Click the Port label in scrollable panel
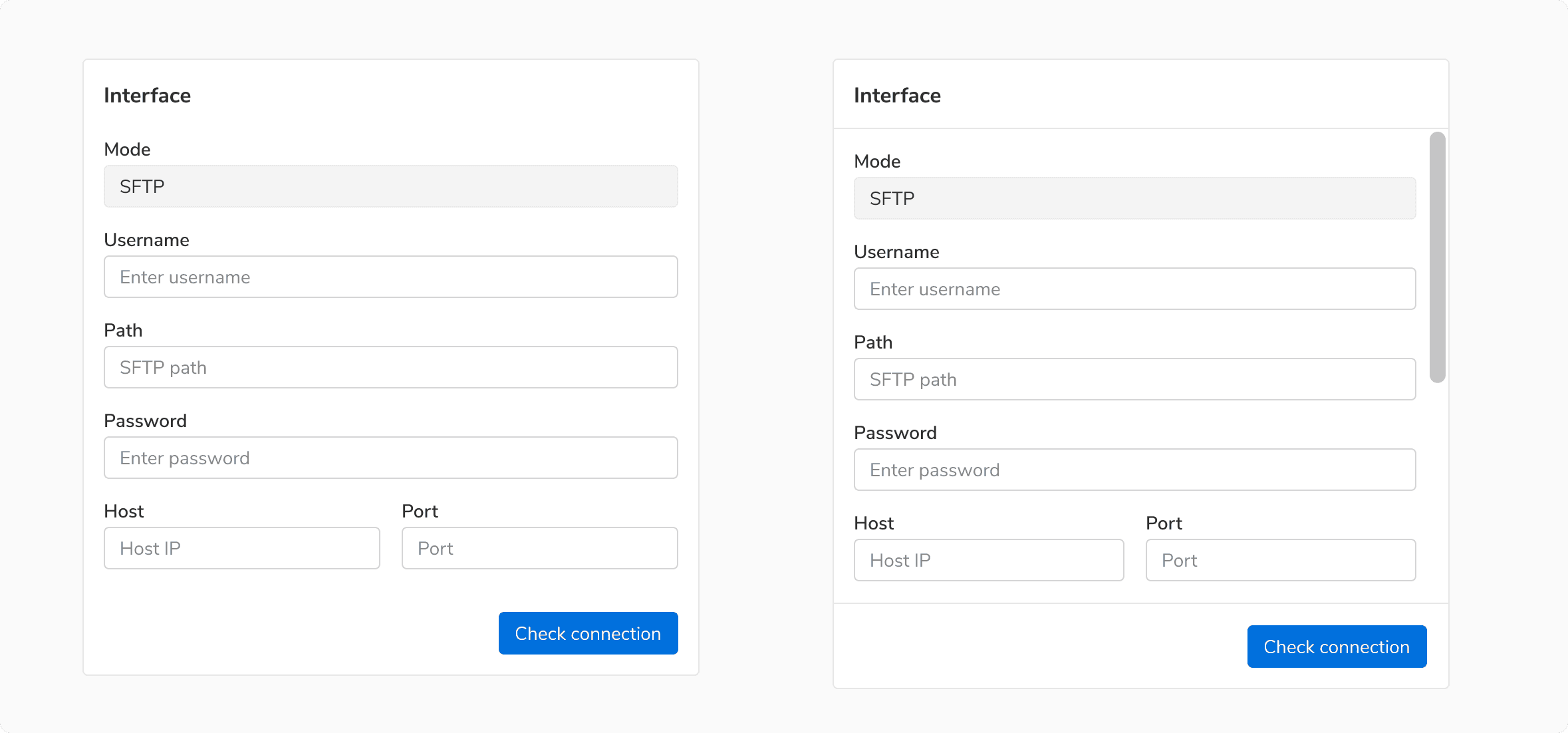The width and height of the screenshot is (1568, 733). [x=1163, y=523]
